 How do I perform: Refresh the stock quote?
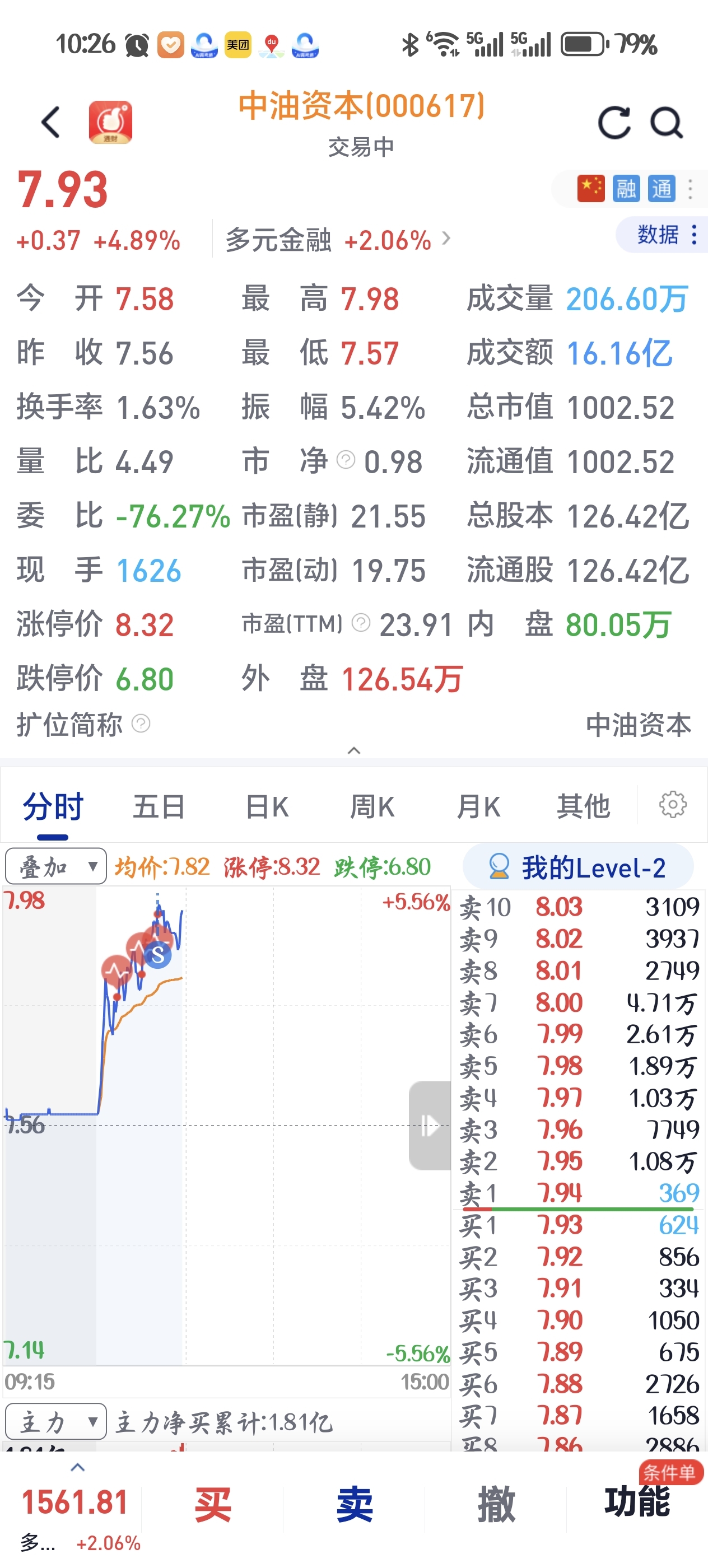click(614, 123)
